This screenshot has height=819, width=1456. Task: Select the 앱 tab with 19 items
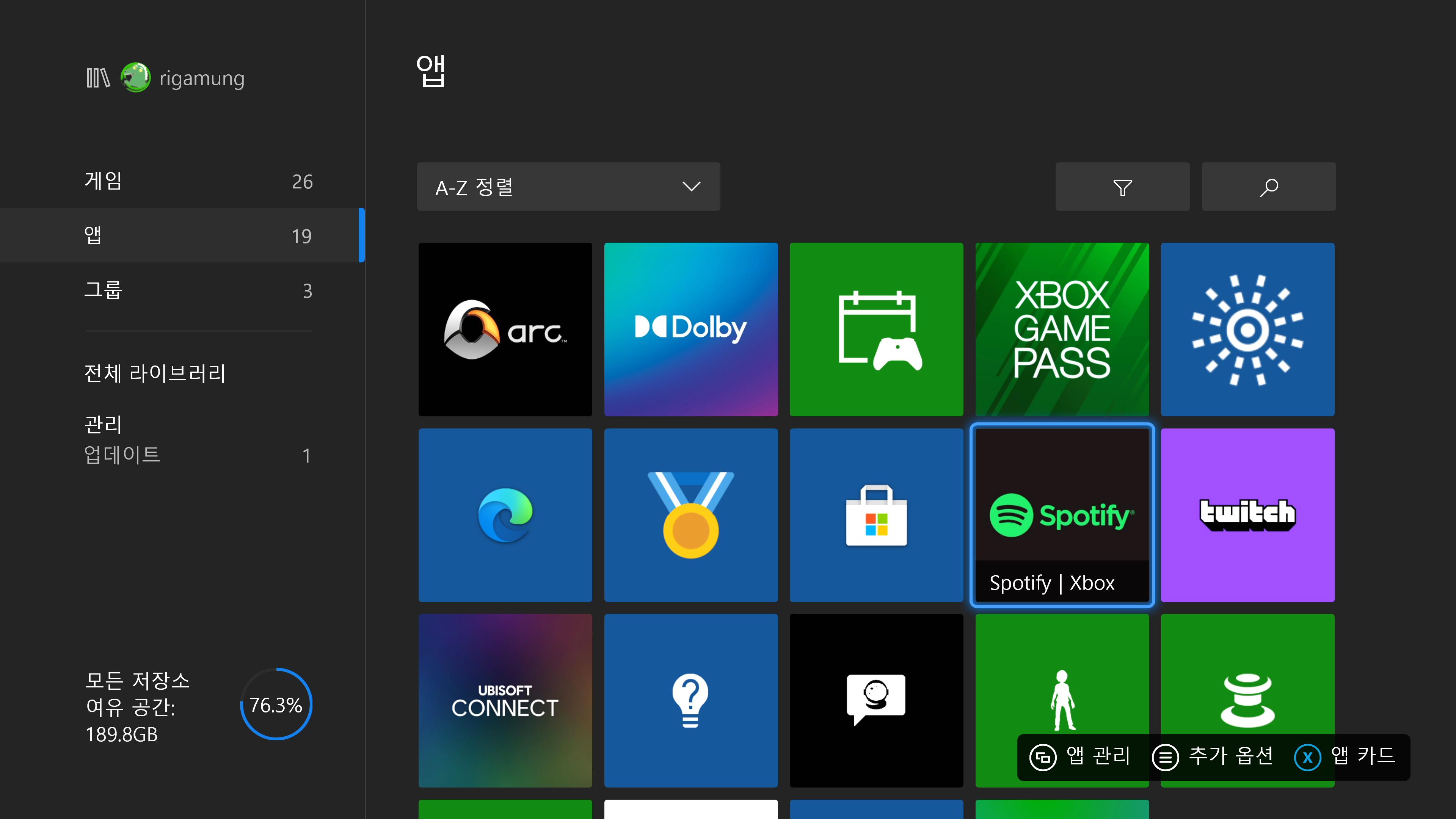point(182,235)
